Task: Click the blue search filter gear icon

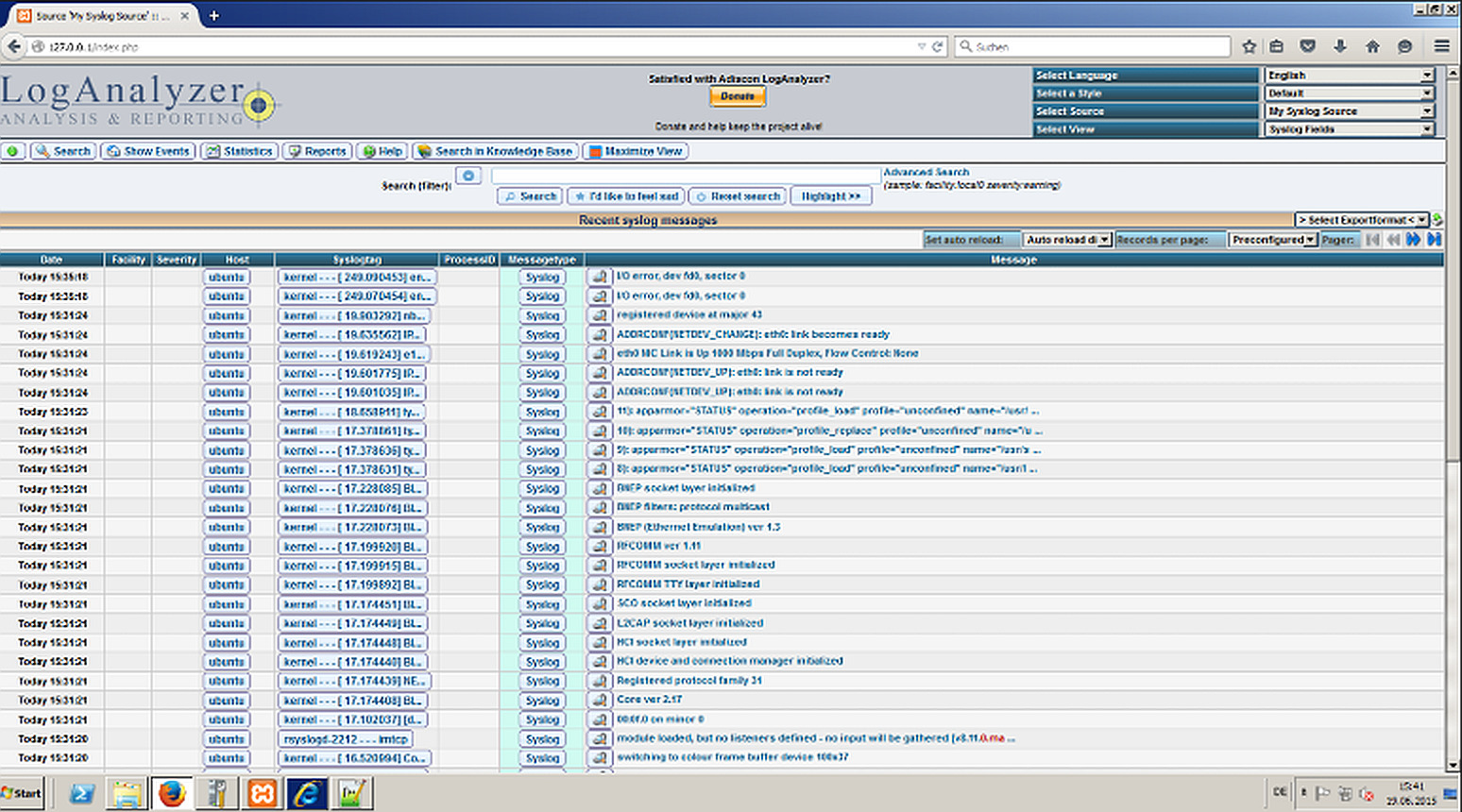Action: pyautogui.click(x=467, y=175)
